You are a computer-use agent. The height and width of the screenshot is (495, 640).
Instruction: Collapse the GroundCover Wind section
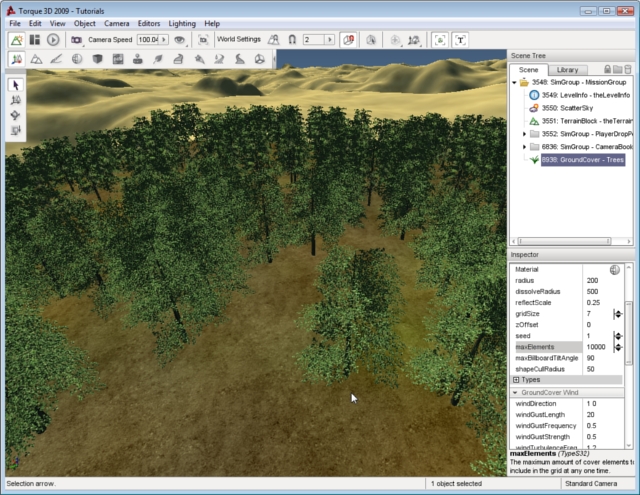click(516, 393)
